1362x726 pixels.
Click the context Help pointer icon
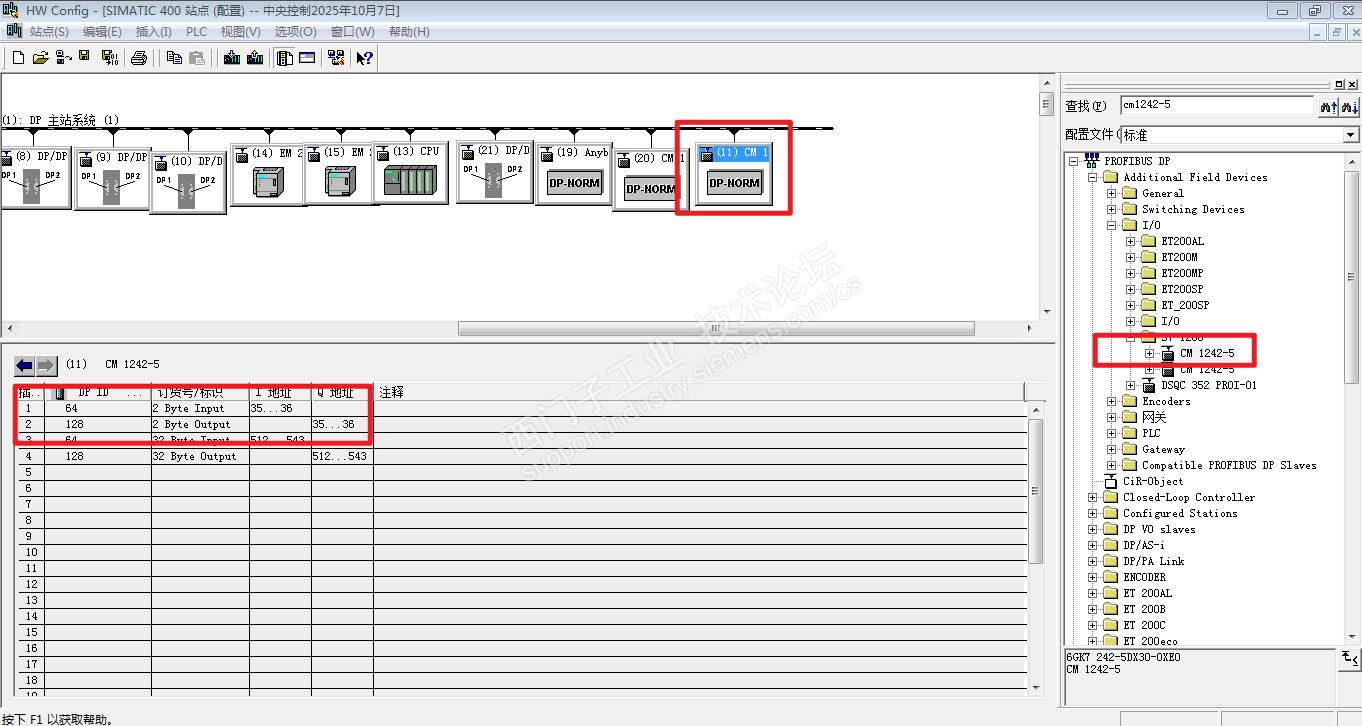[365, 58]
